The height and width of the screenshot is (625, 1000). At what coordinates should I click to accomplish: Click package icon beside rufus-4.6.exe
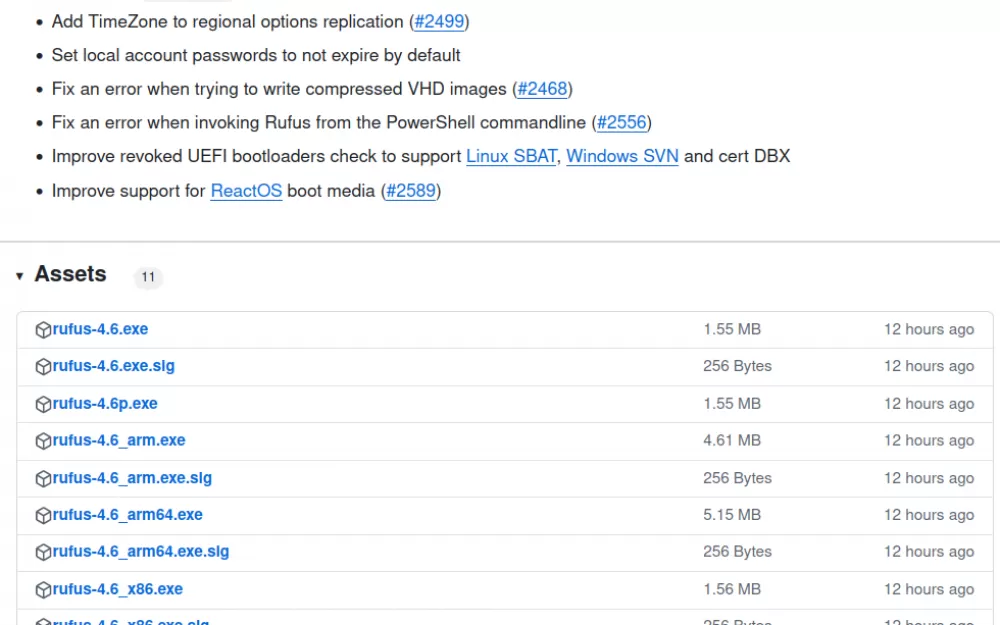coord(43,330)
